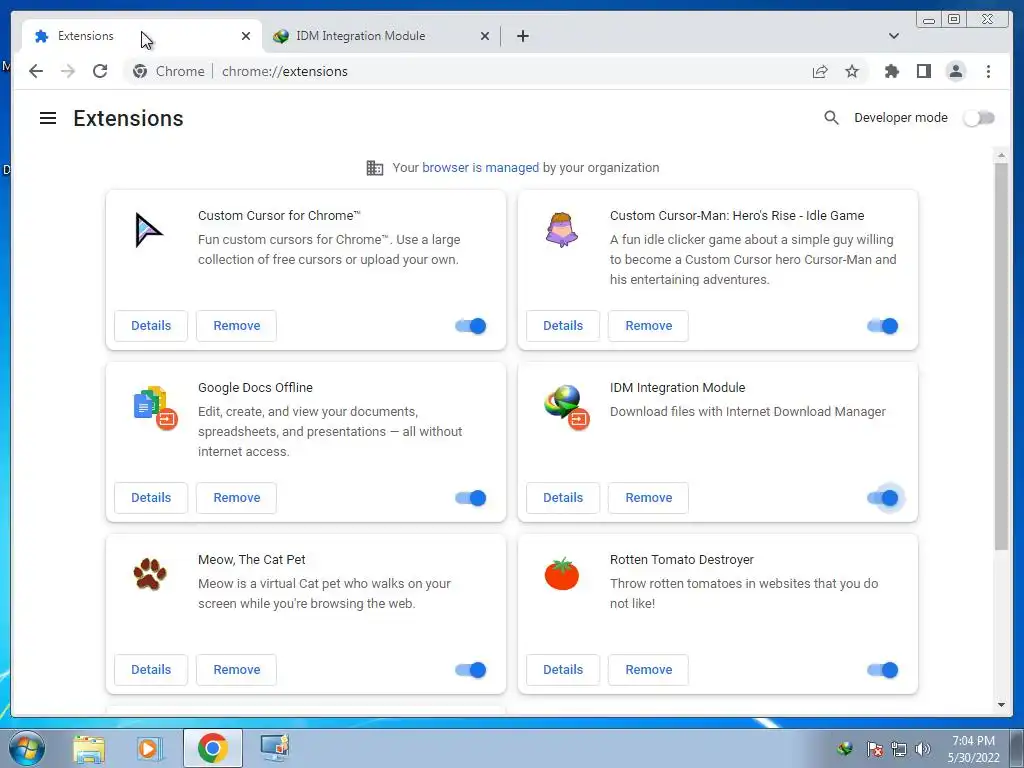Image resolution: width=1024 pixels, height=768 pixels.
Task: Open the tab search dropdown chevron
Action: 894,36
